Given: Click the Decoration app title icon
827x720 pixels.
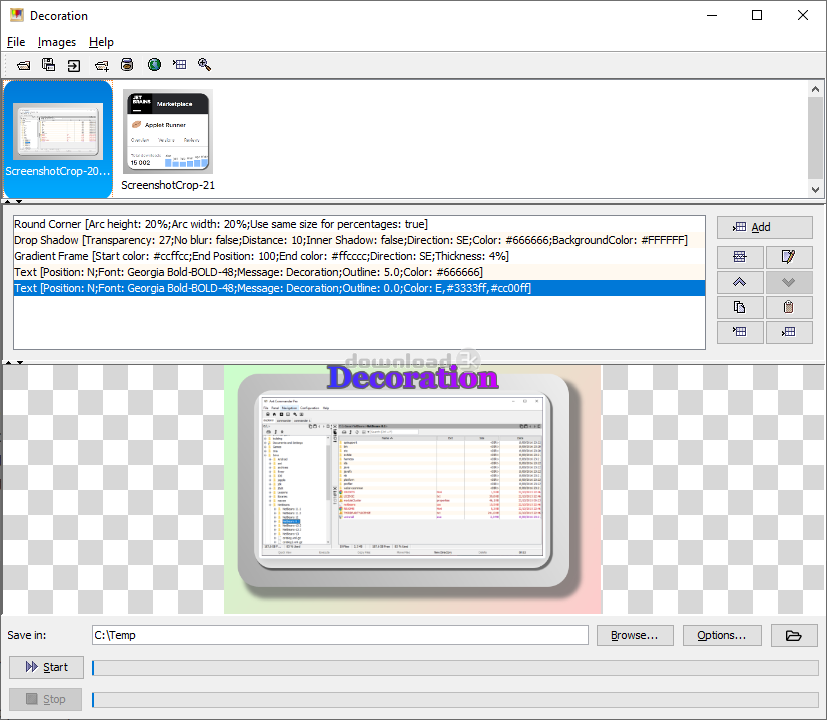Looking at the screenshot, I should [x=16, y=15].
